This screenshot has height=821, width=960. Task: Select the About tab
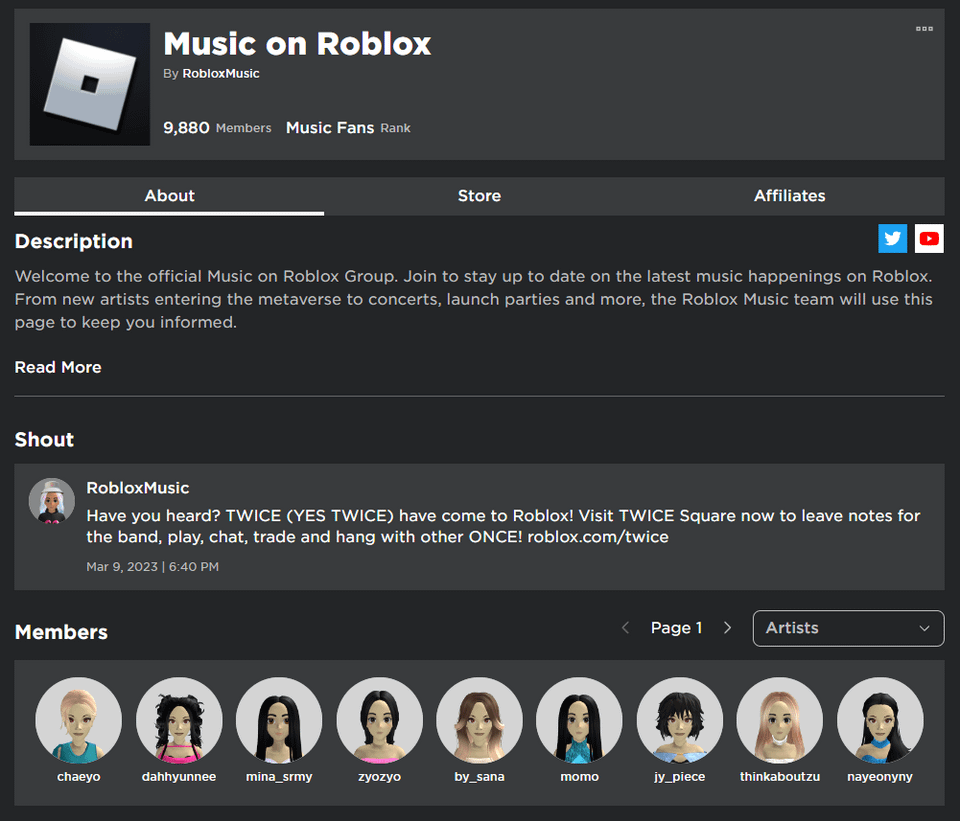[169, 196]
